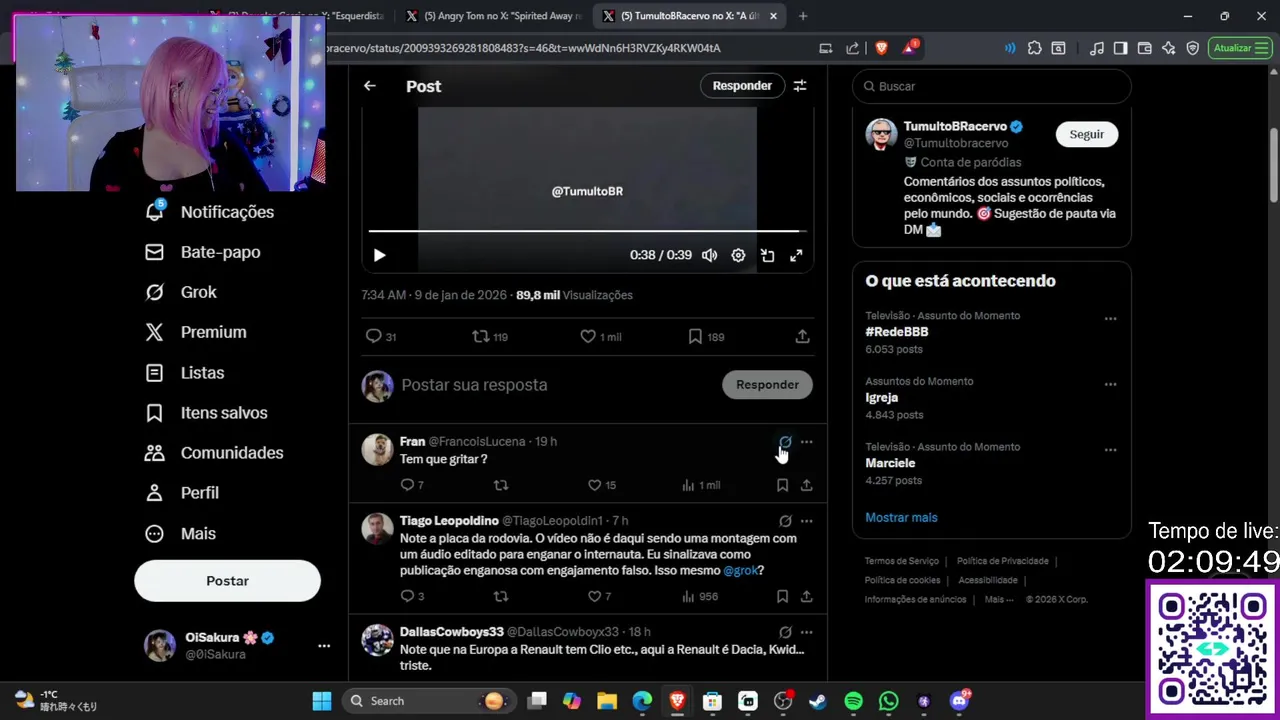Open more options on DallasCowboys33's reply

806,632
